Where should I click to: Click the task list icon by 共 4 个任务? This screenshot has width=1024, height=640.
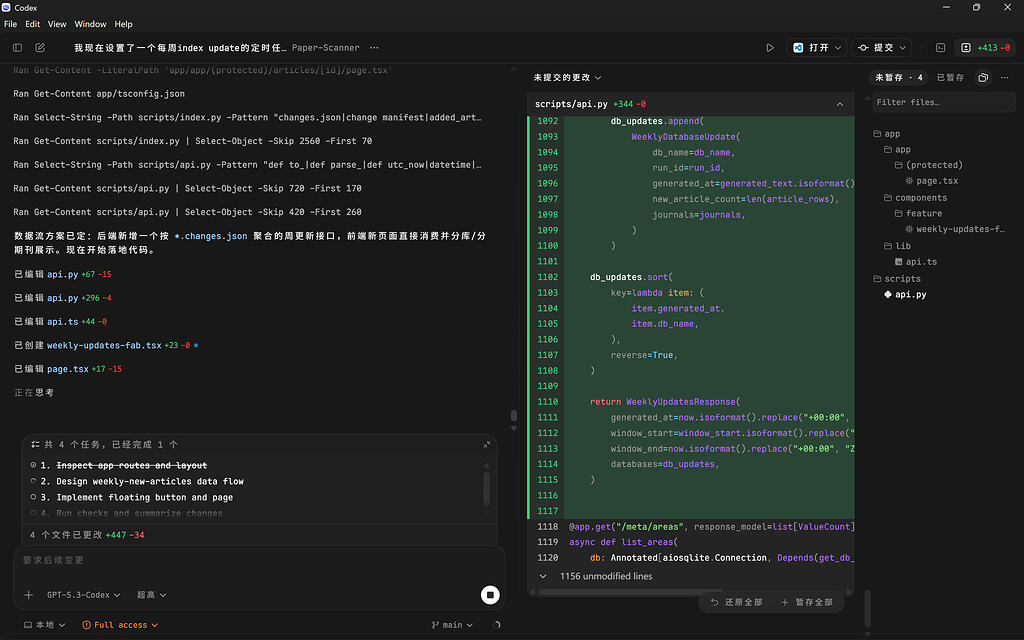(x=35, y=445)
